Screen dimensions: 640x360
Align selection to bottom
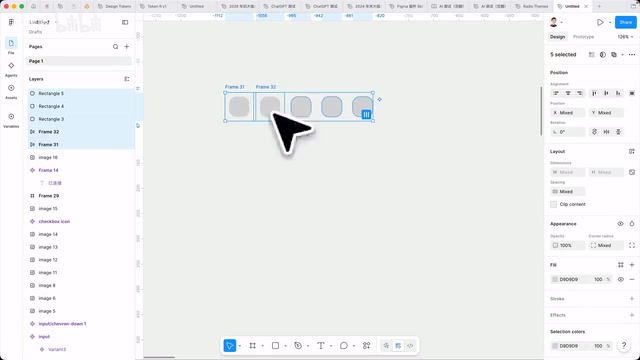click(x=618, y=93)
